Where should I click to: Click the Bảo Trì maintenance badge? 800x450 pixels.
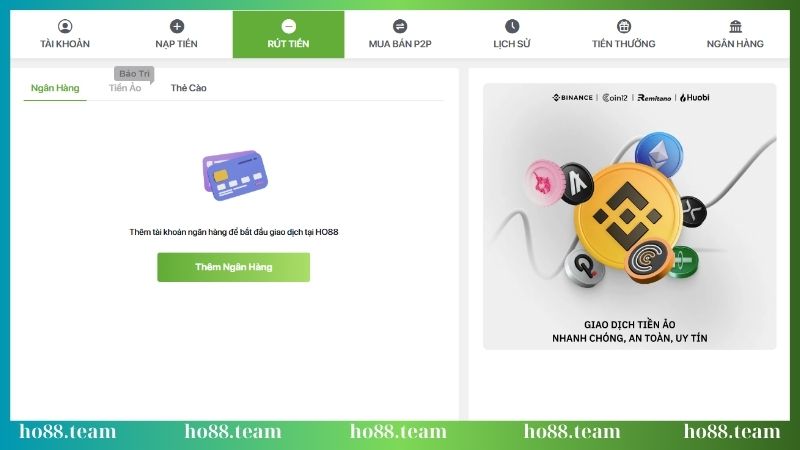coord(134,74)
